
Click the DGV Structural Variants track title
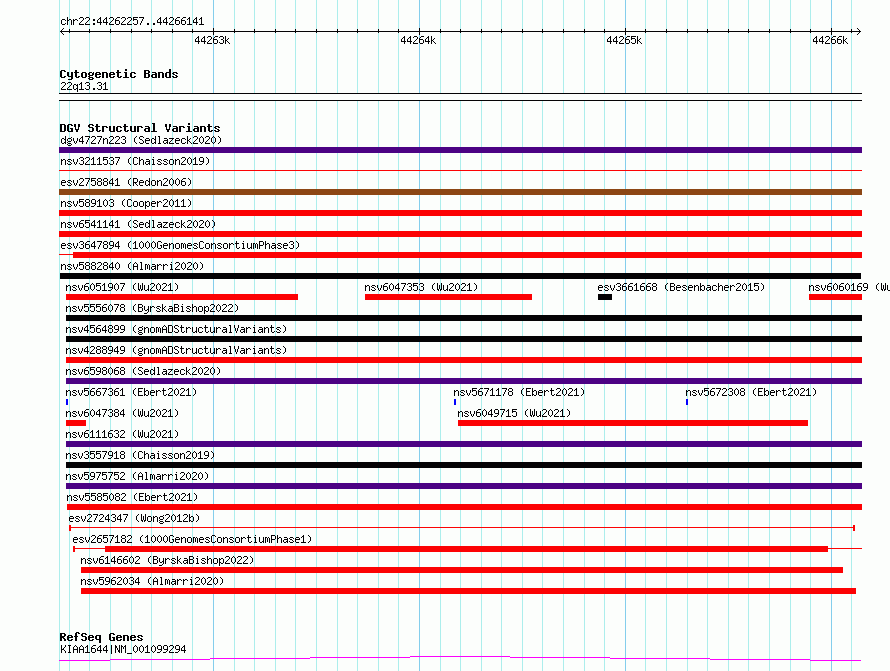click(140, 128)
